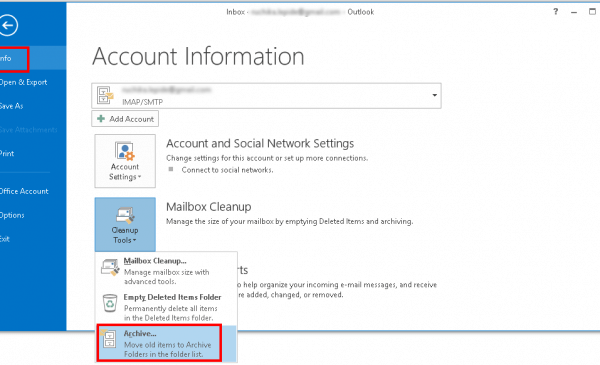Open the Open & Export tab
This screenshot has height=365, width=600.
(24, 82)
